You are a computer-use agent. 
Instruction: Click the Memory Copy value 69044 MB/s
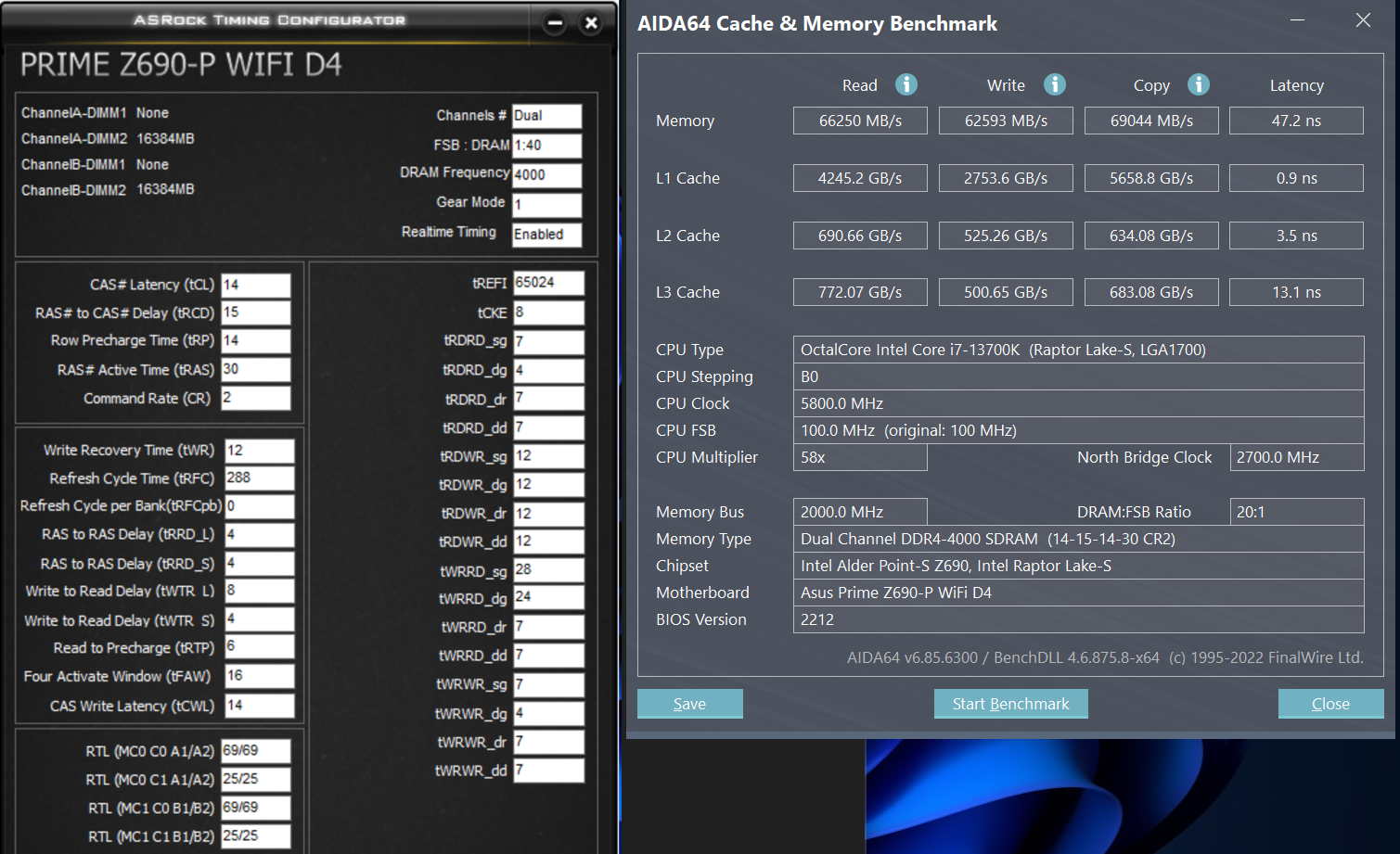pyautogui.click(x=1151, y=121)
